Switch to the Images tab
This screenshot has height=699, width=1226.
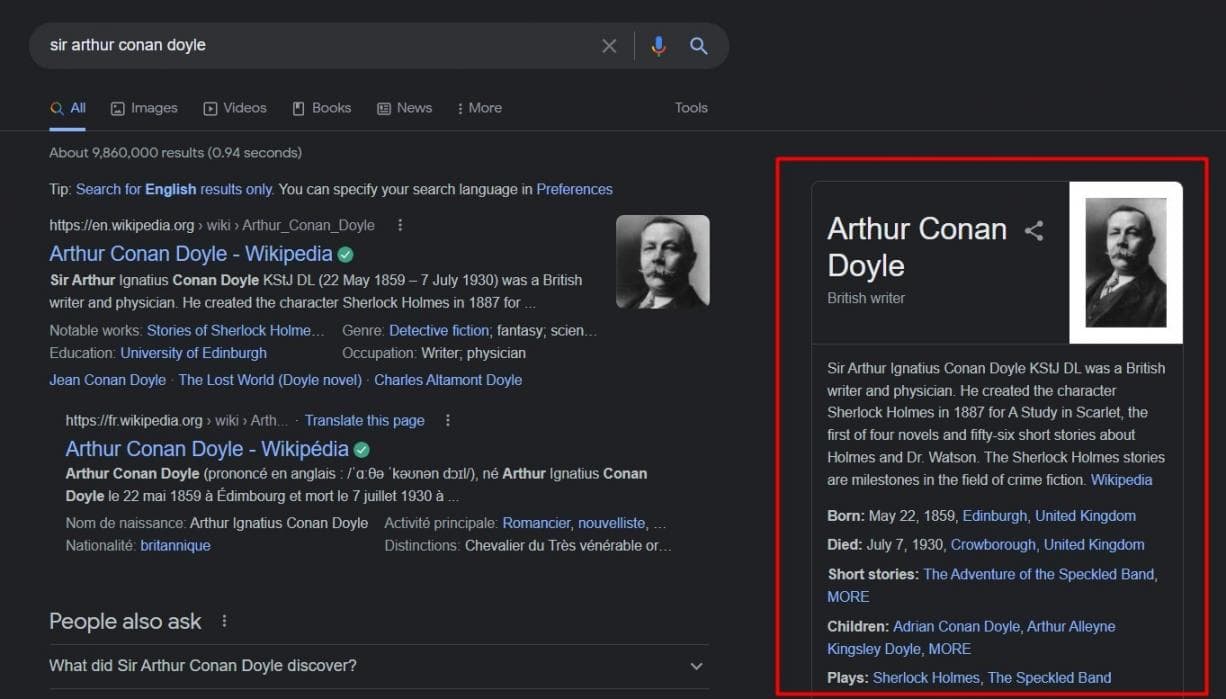click(144, 108)
